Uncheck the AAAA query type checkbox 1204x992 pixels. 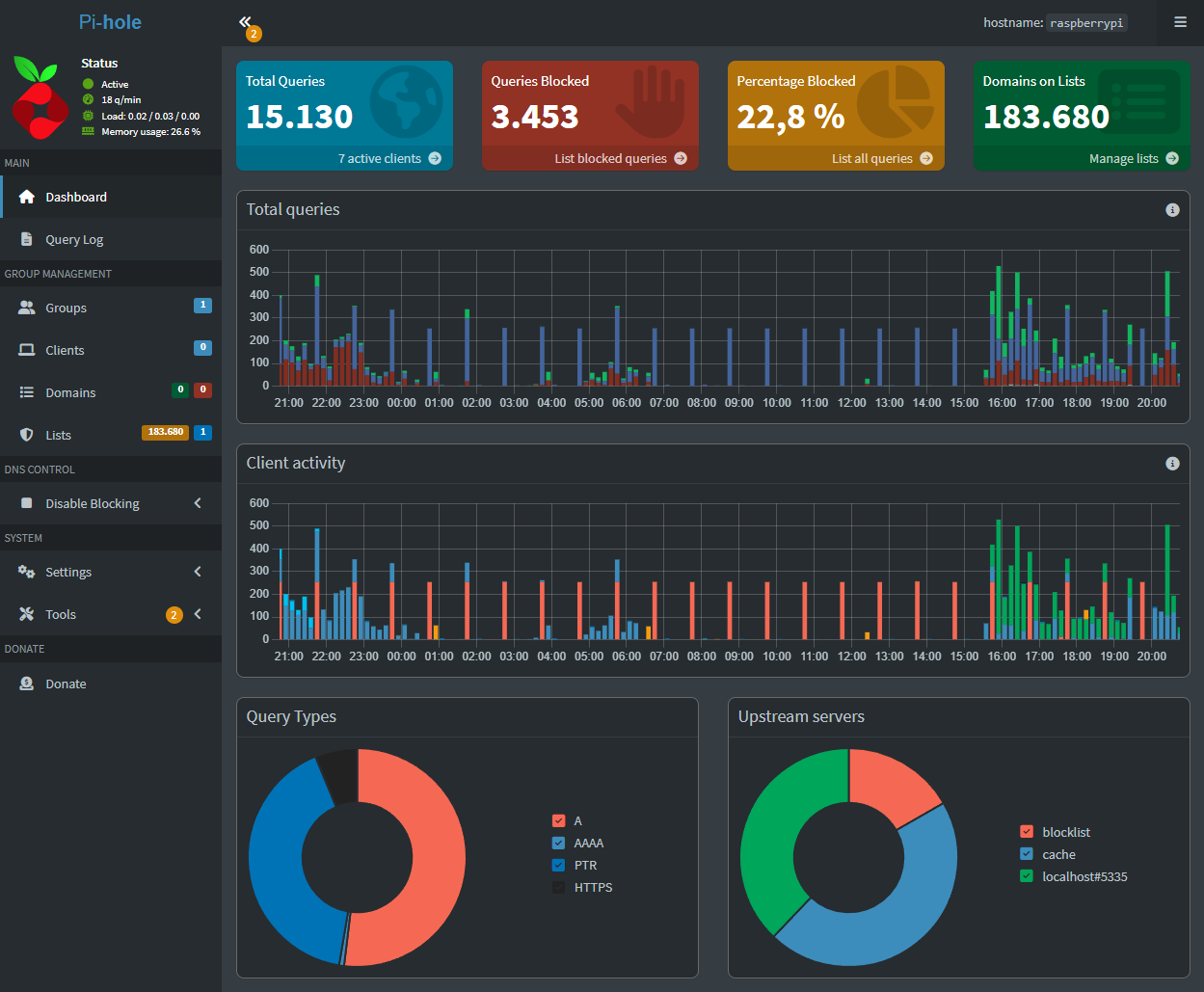[x=559, y=844]
